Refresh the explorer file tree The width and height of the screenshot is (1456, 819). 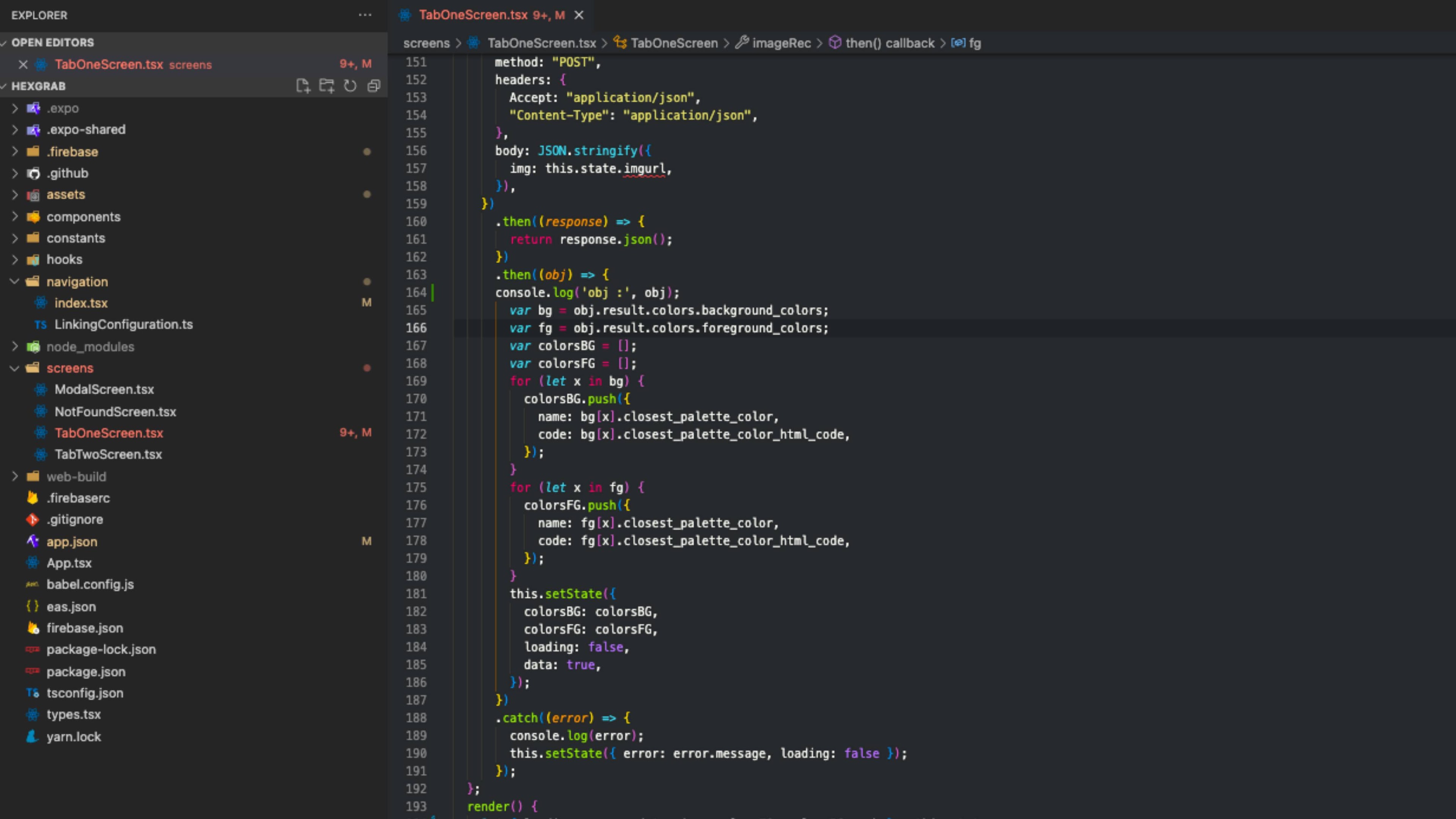point(350,86)
